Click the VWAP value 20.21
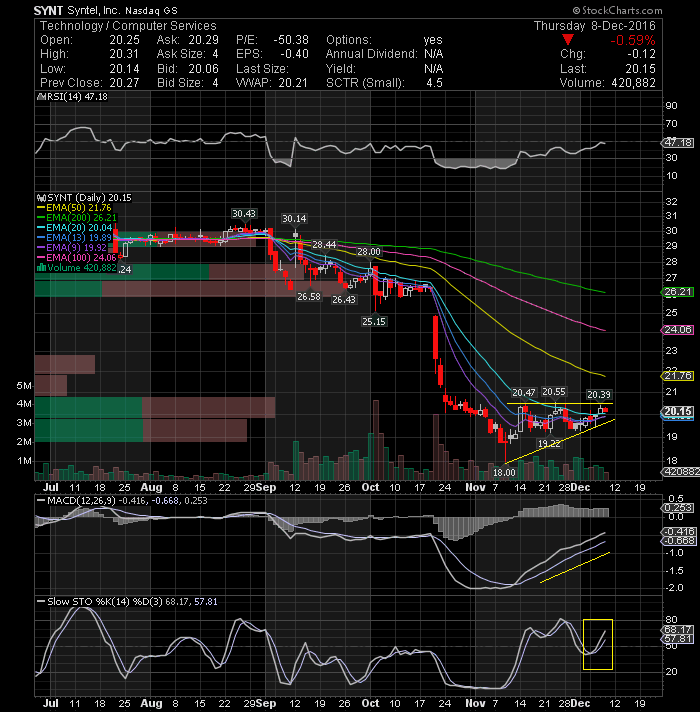 pyautogui.click(x=293, y=83)
